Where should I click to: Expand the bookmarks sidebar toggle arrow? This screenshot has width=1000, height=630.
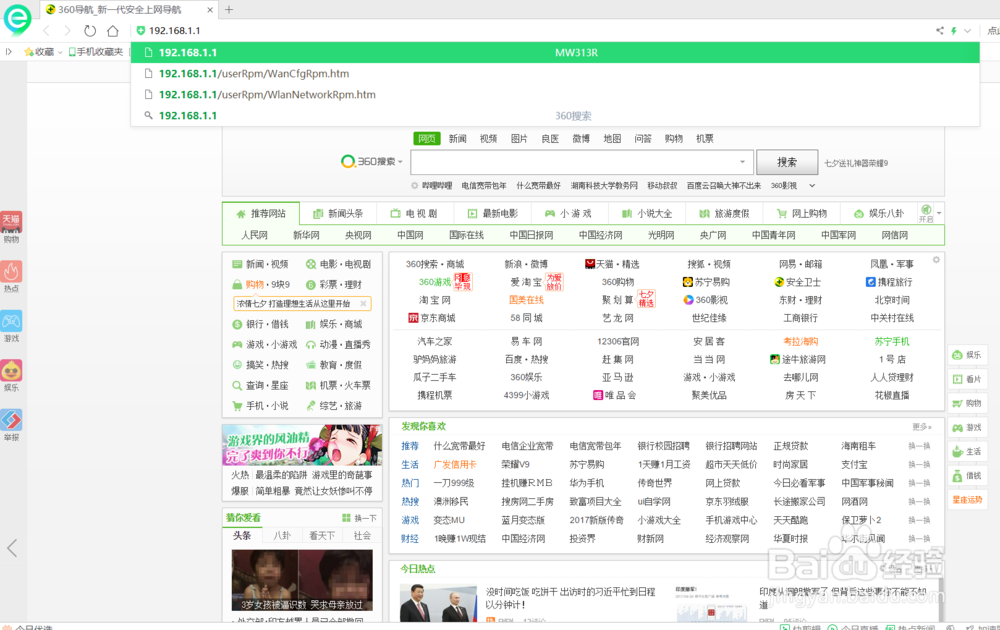(x=8, y=52)
